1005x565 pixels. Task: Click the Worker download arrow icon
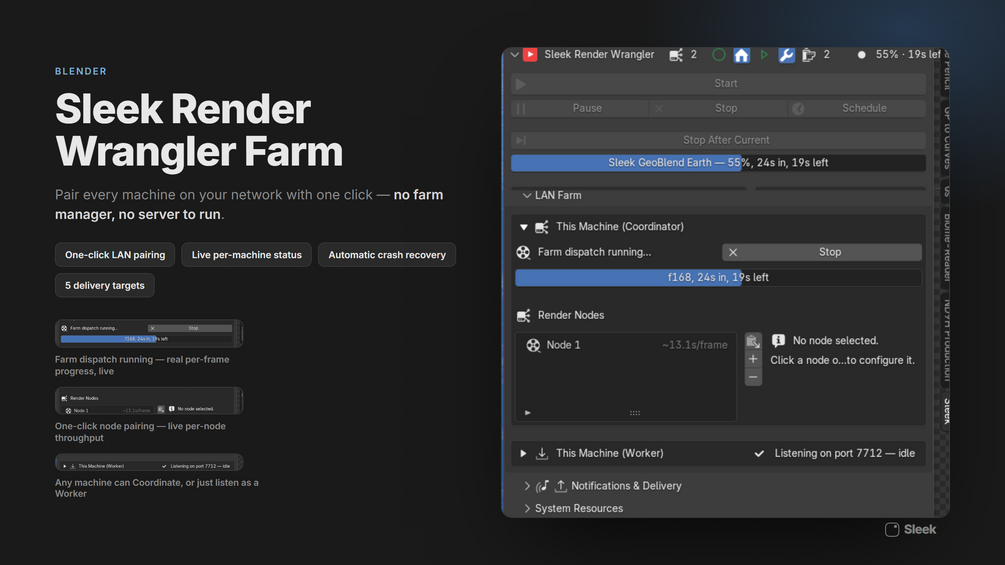[x=542, y=454]
